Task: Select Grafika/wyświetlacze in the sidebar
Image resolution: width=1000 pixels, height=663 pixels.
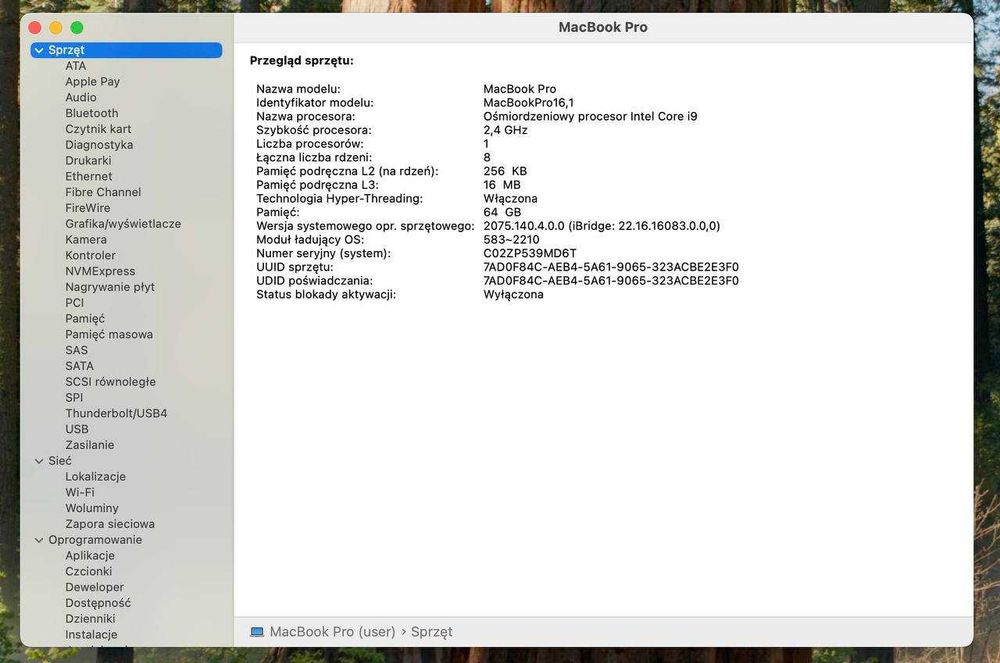Action: (123, 224)
